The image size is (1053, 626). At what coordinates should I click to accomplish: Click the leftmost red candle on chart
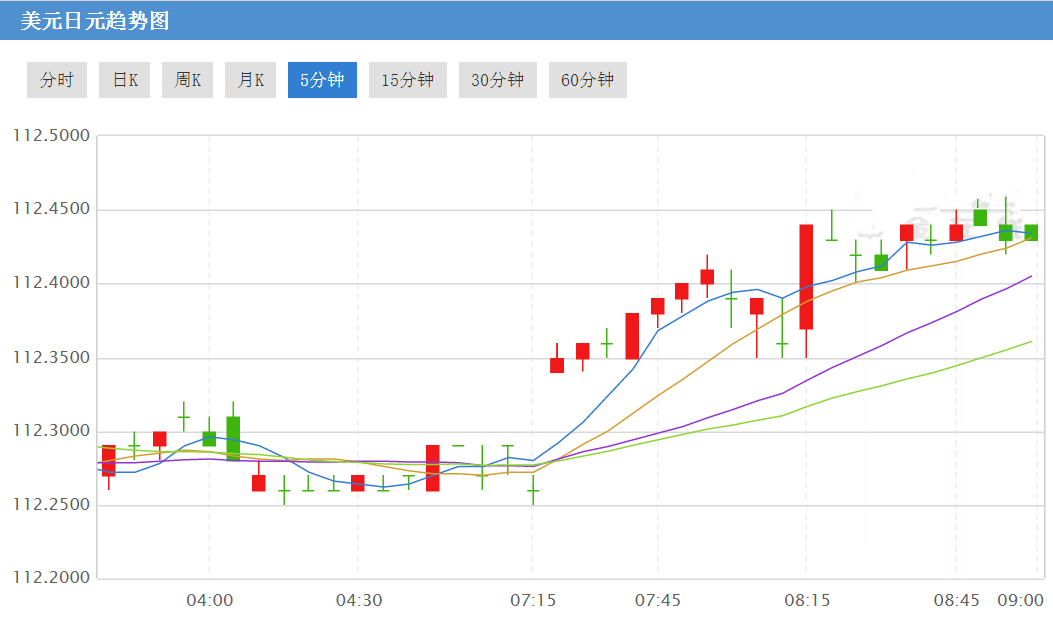click(x=109, y=460)
